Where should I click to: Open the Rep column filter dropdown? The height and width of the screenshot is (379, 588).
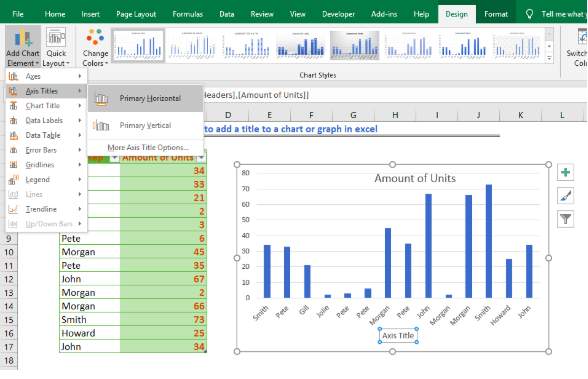tap(114, 158)
